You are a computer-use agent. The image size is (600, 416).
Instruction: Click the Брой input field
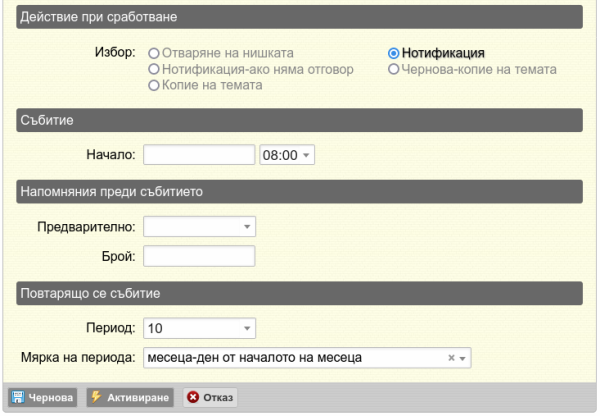pyautogui.click(x=199, y=256)
